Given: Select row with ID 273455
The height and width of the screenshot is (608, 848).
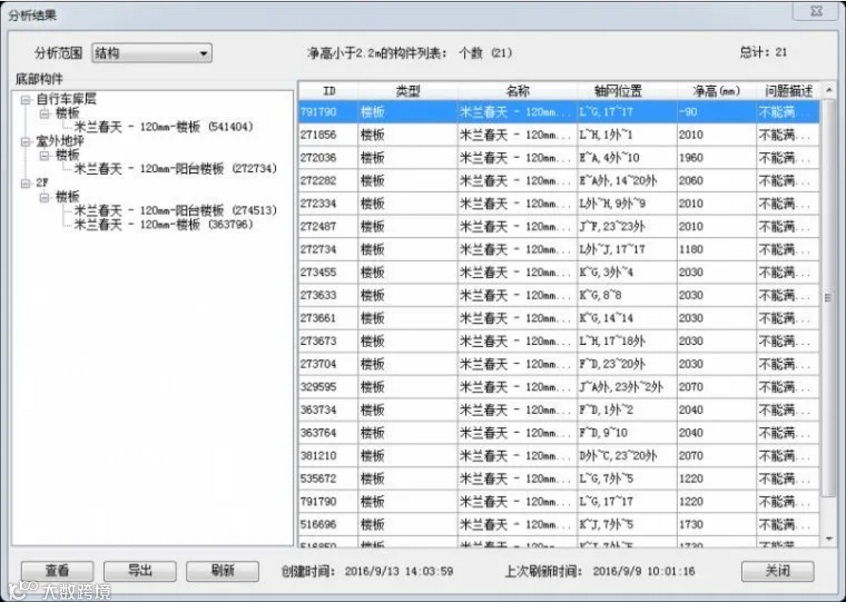Looking at the screenshot, I should click(x=559, y=272).
